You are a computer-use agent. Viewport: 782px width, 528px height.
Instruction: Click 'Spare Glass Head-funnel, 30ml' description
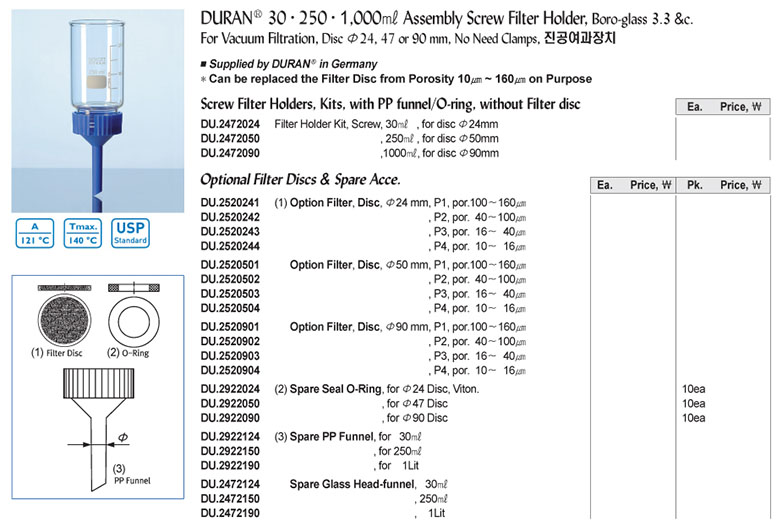pos(369,484)
